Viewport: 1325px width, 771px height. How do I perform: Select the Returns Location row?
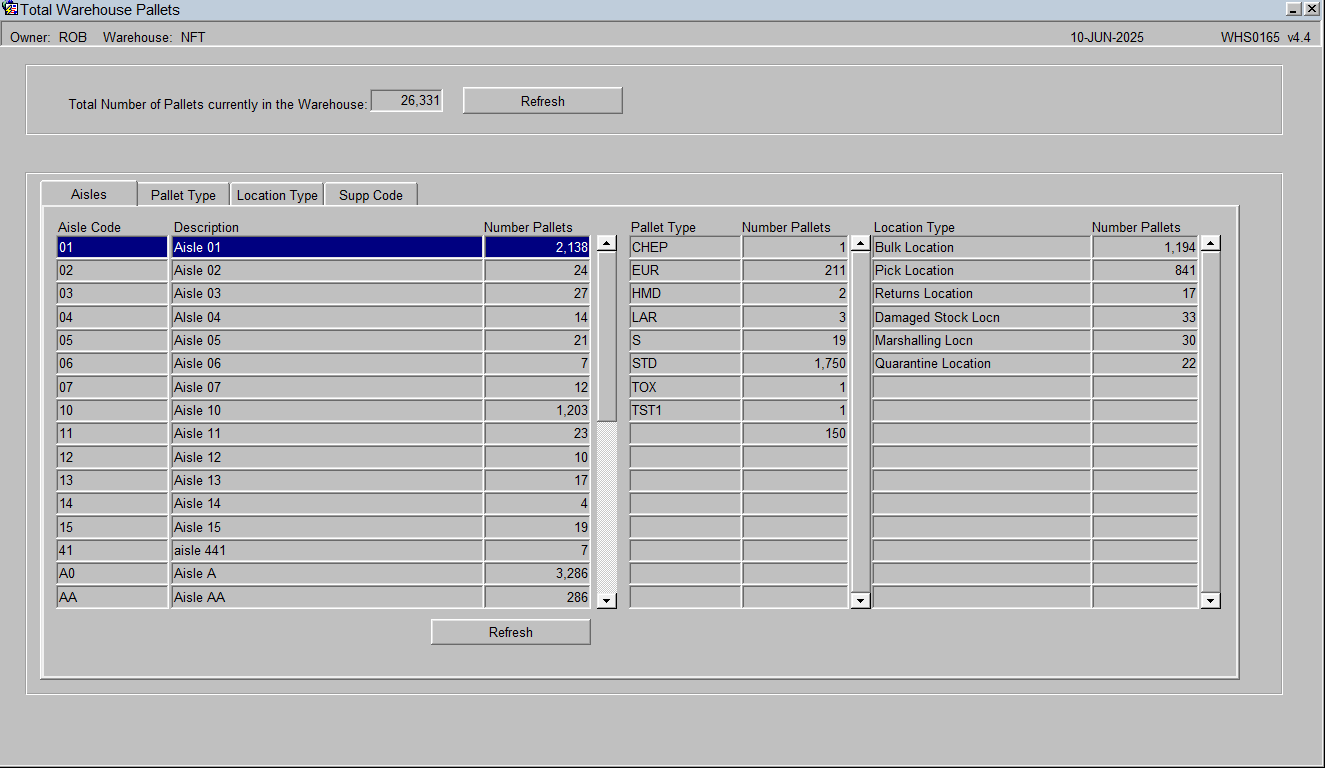click(981, 293)
